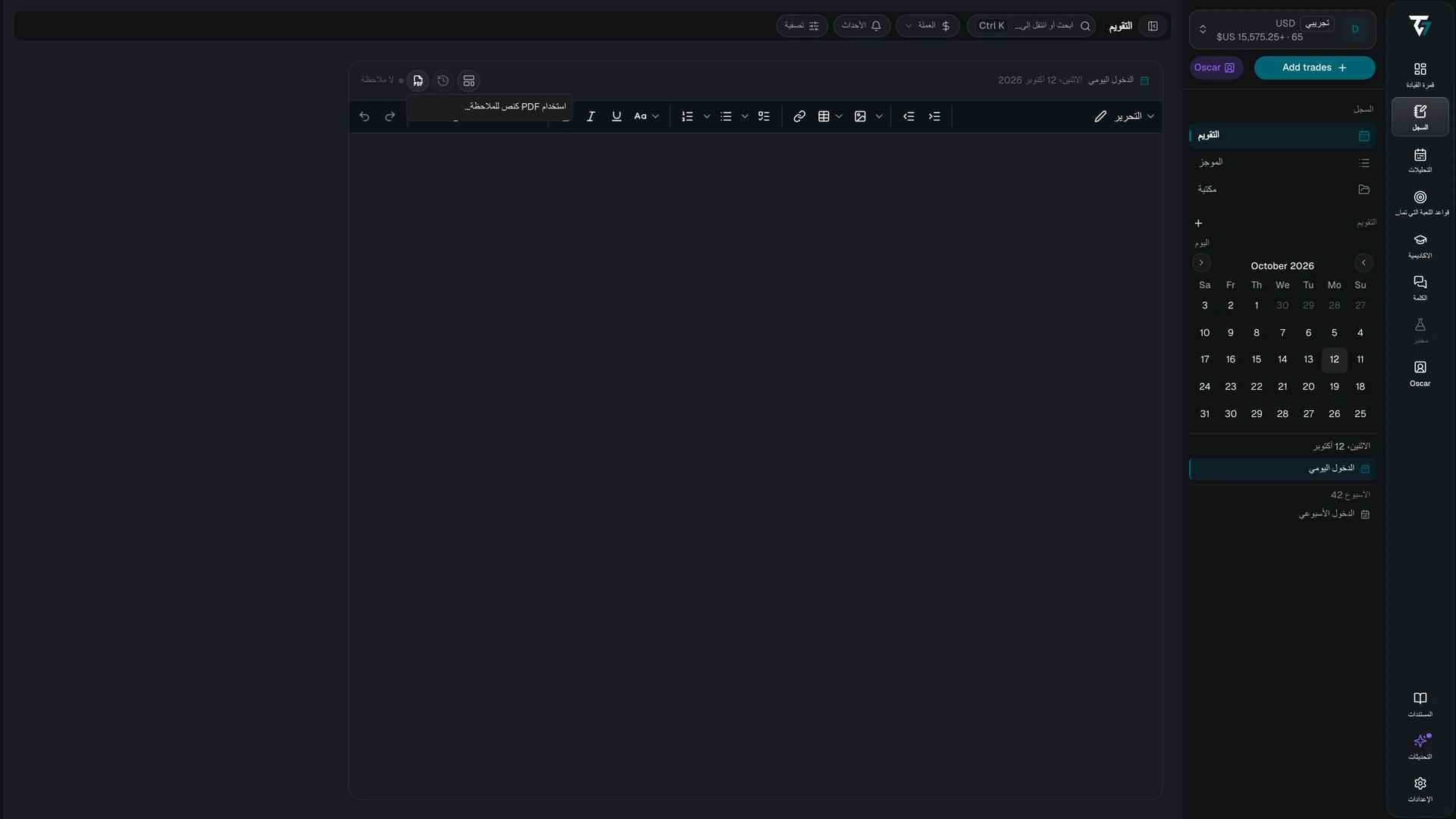Insert a numbered list
Viewport: 1456px width, 819px height.
point(687,117)
